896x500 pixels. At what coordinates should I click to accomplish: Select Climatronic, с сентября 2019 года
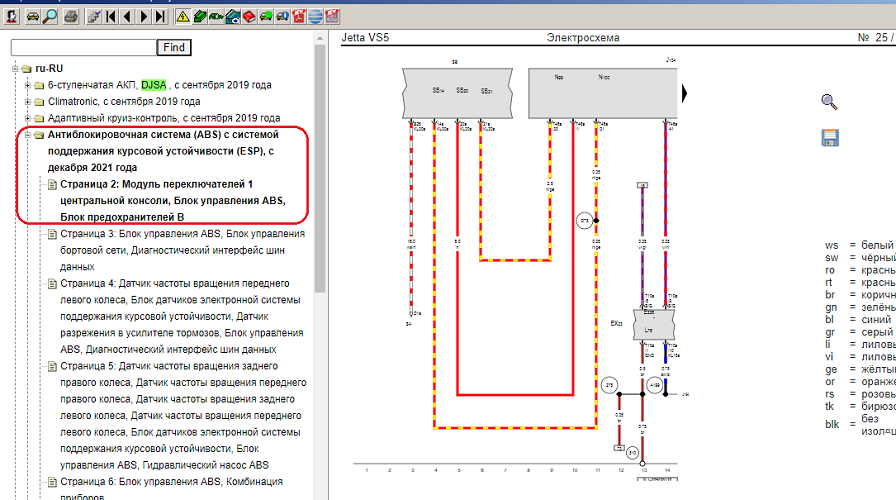point(124,102)
